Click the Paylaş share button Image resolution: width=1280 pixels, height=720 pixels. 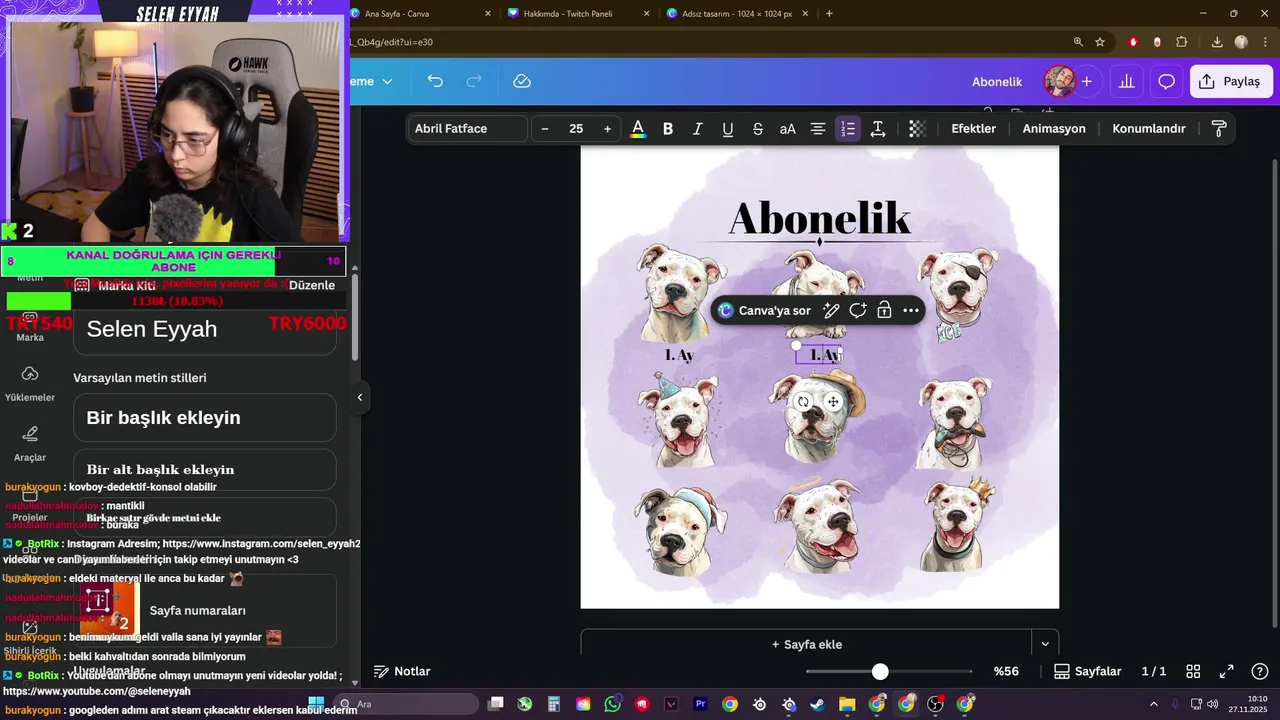click(x=1231, y=81)
